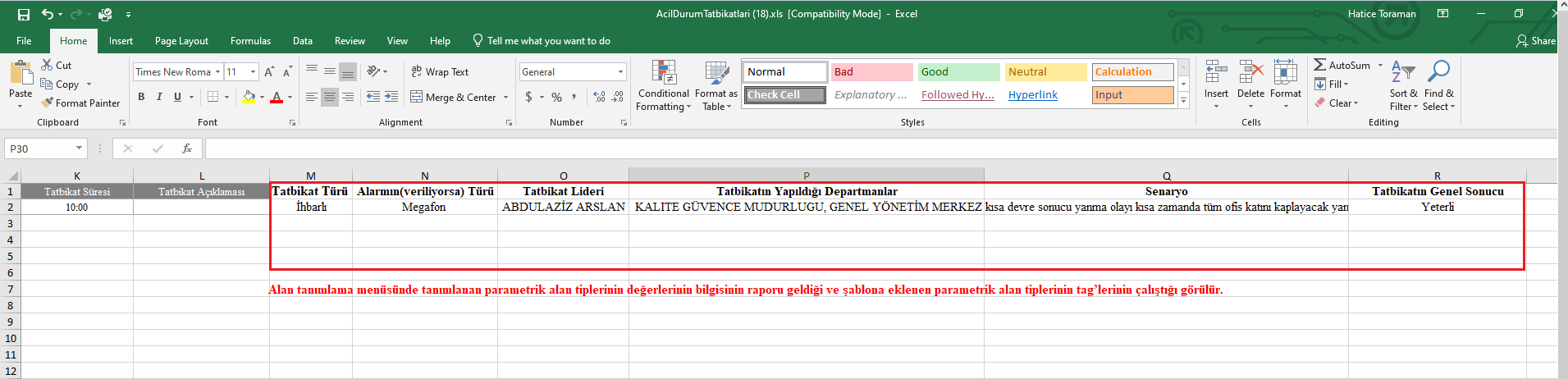Screen dimensions: 1568x379
Task: Toggle Wrap Text on selected cell
Action: 440,72
